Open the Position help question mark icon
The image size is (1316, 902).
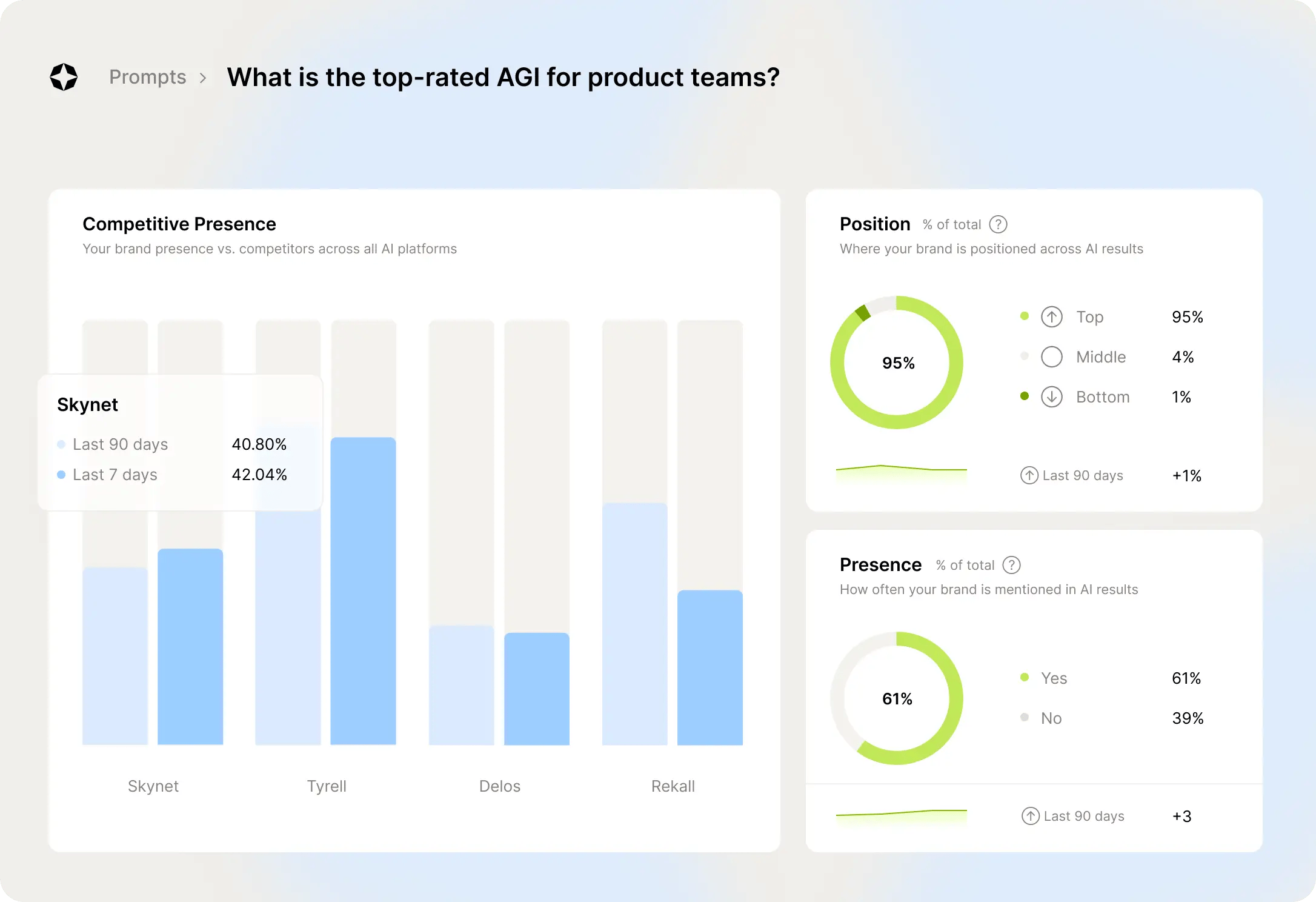999,224
